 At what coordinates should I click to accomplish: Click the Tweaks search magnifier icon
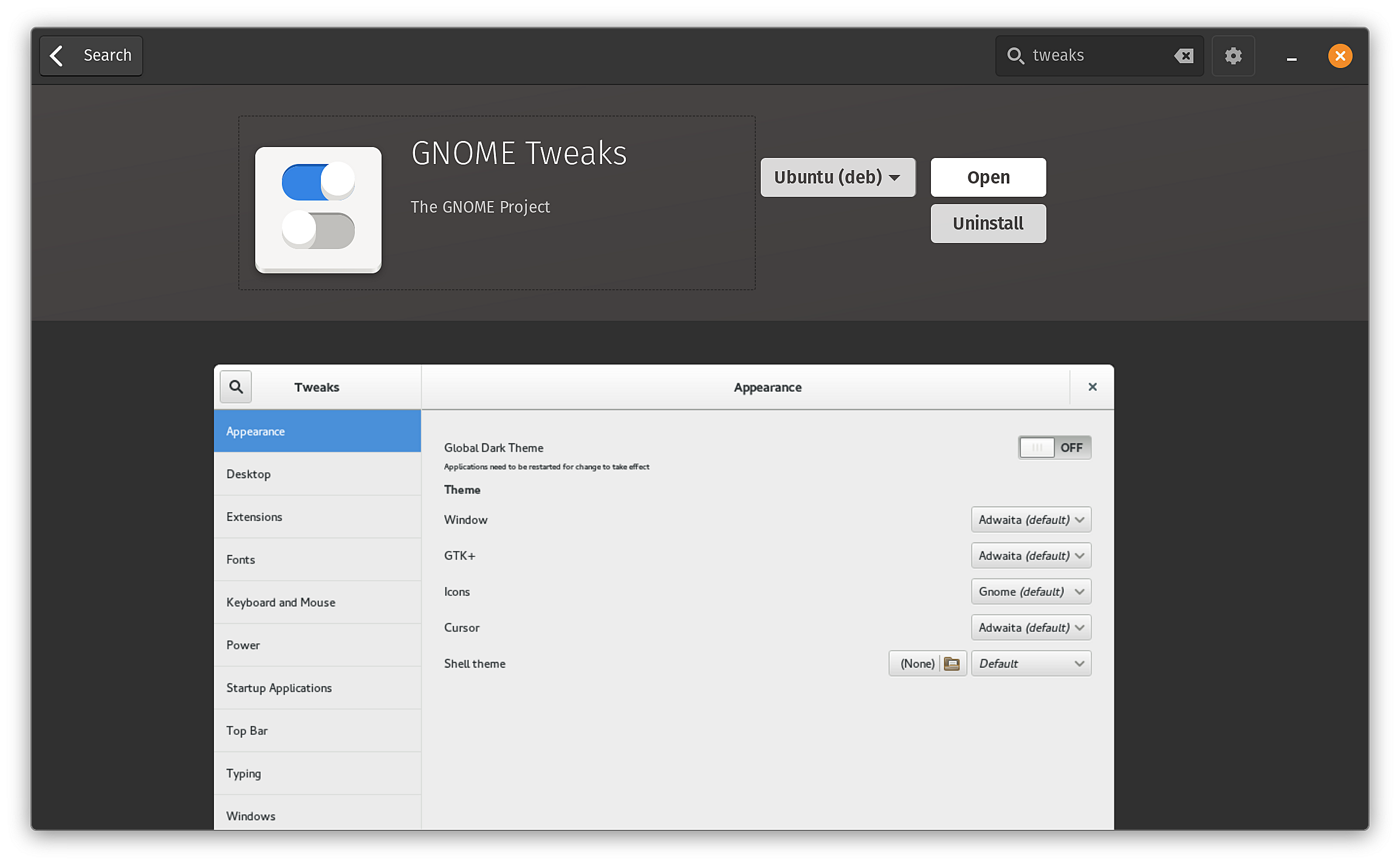236,387
